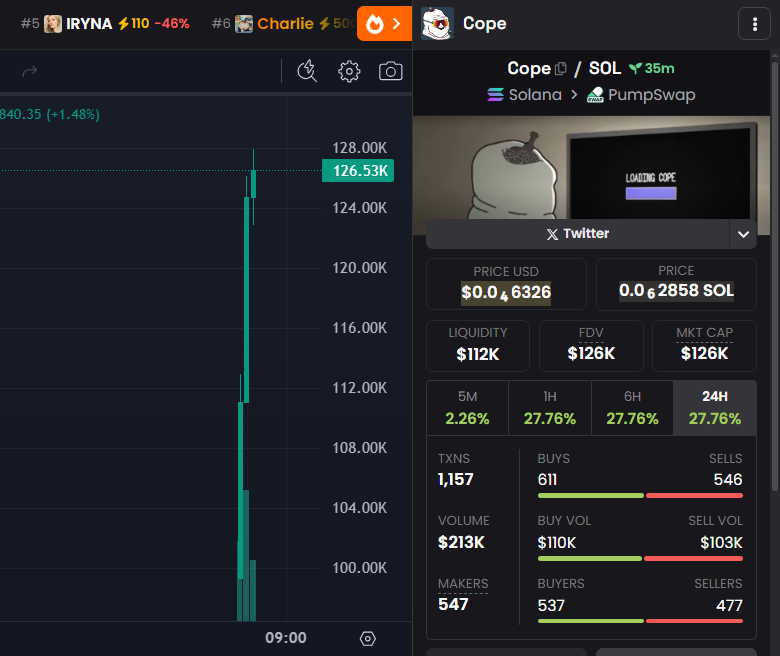Click the IRYNA trending token
Viewport: 780px width, 656px height.
105,23
